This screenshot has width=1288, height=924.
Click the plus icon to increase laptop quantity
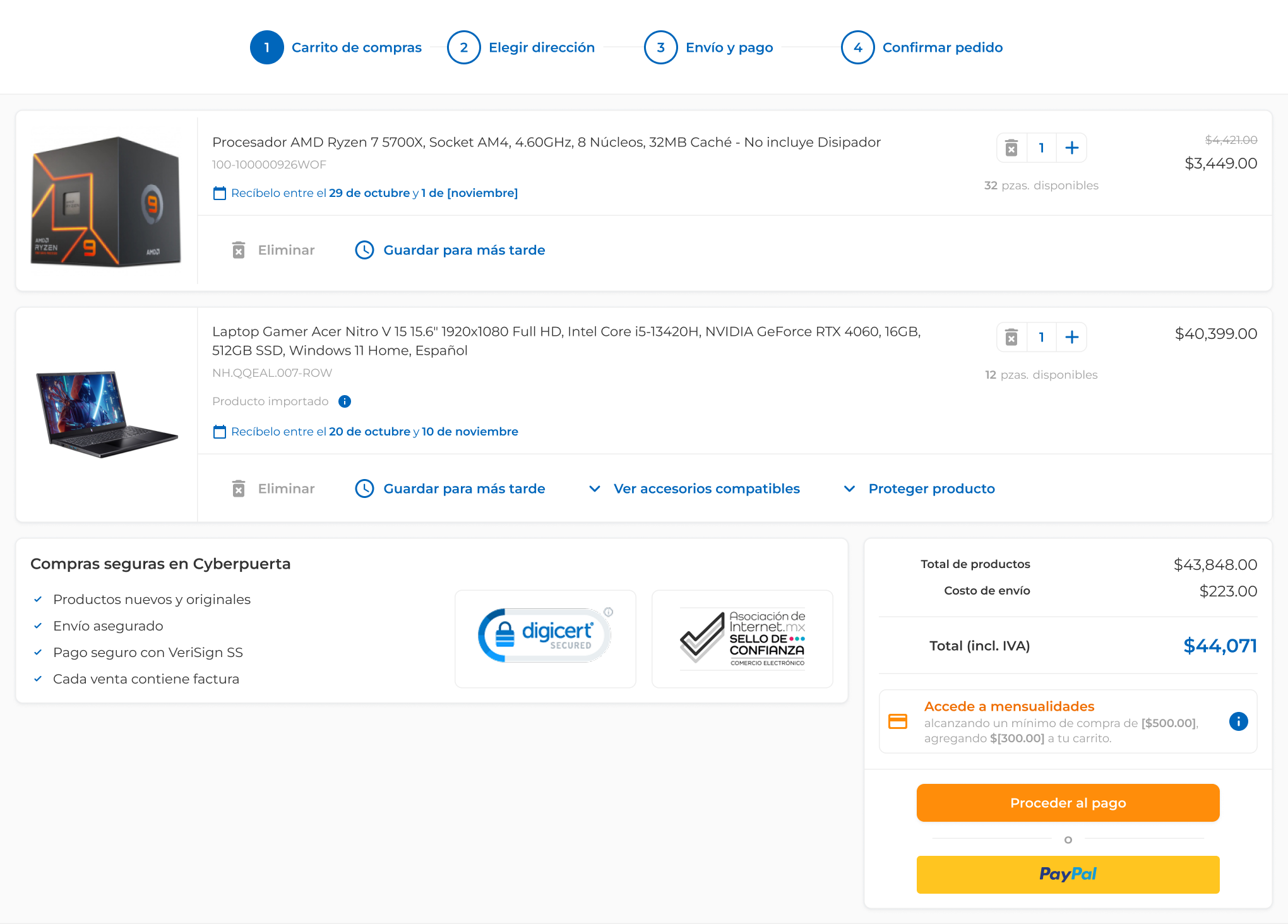(x=1072, y=336)
